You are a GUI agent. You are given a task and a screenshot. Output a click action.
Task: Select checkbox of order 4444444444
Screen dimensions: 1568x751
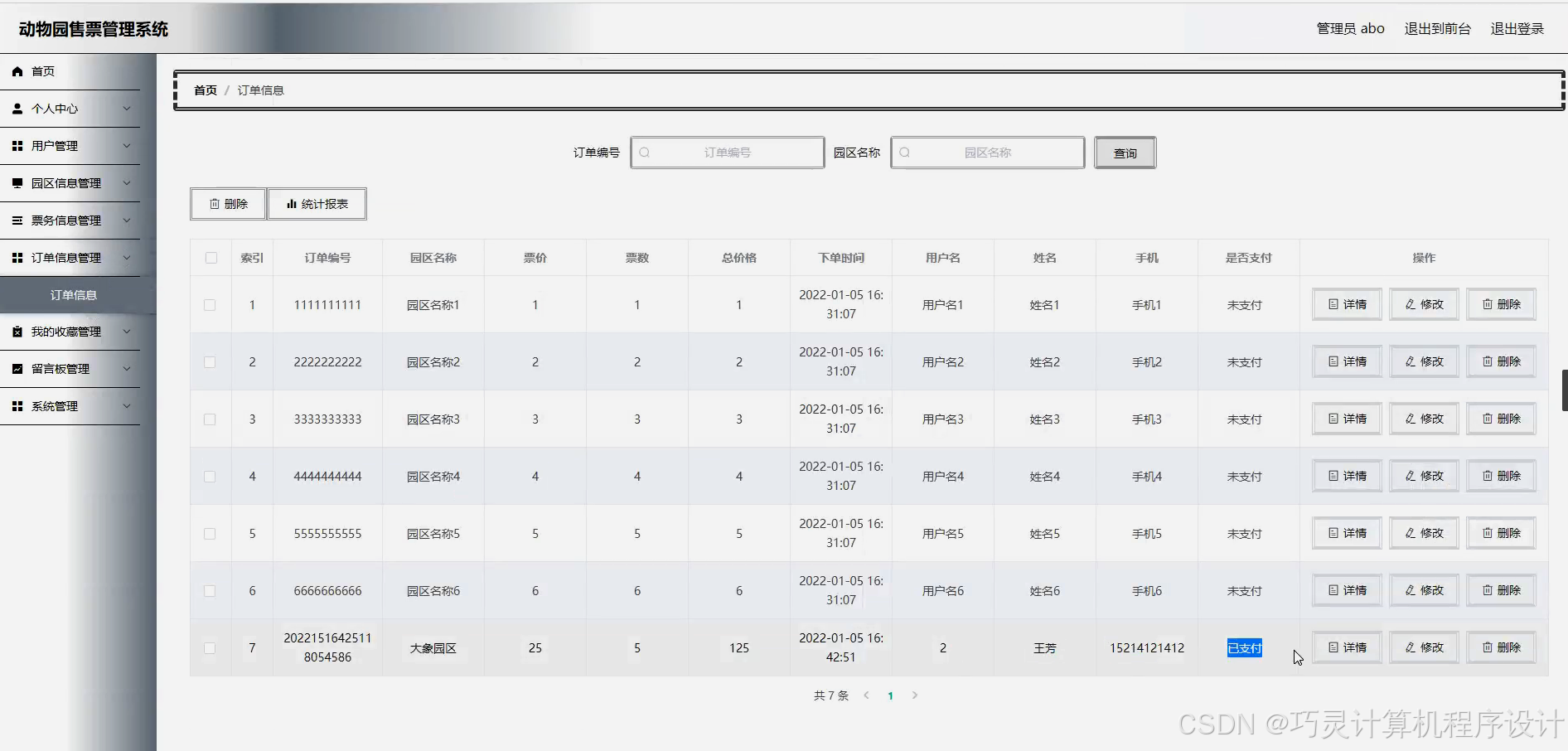210,477
